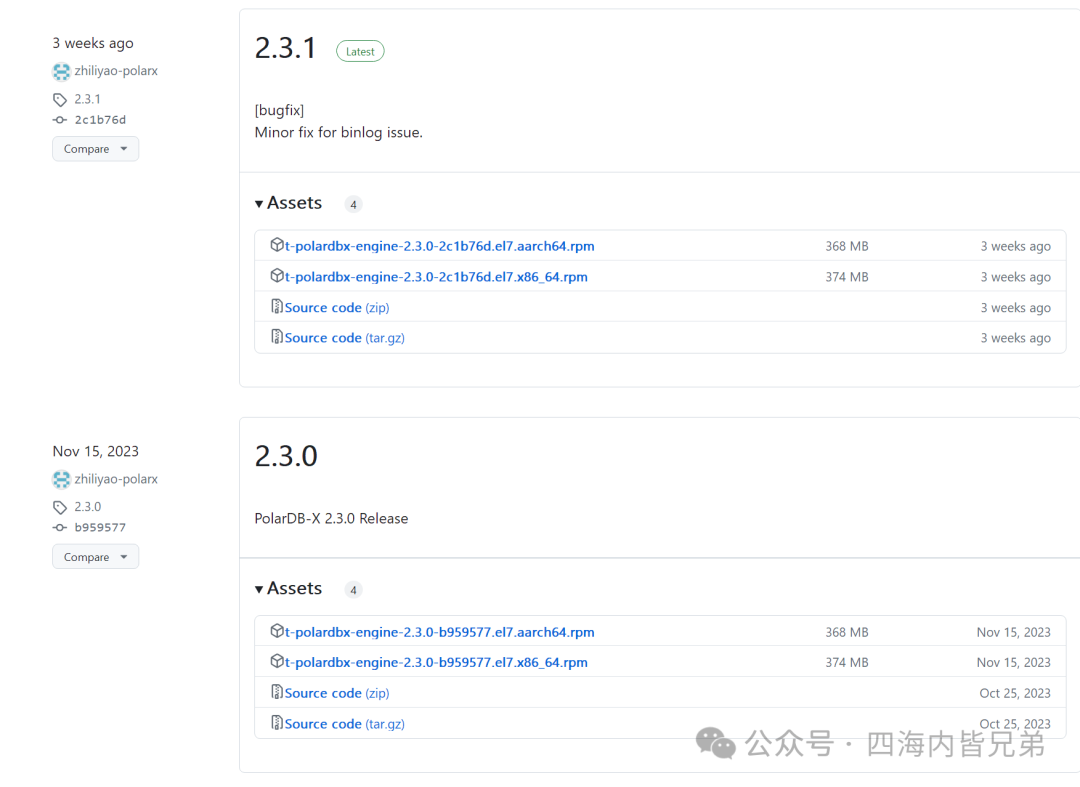
Task: Click package icon for 2c1b76d aarch64 rpm
Action: pyautogui.click(x=277, y=244)
